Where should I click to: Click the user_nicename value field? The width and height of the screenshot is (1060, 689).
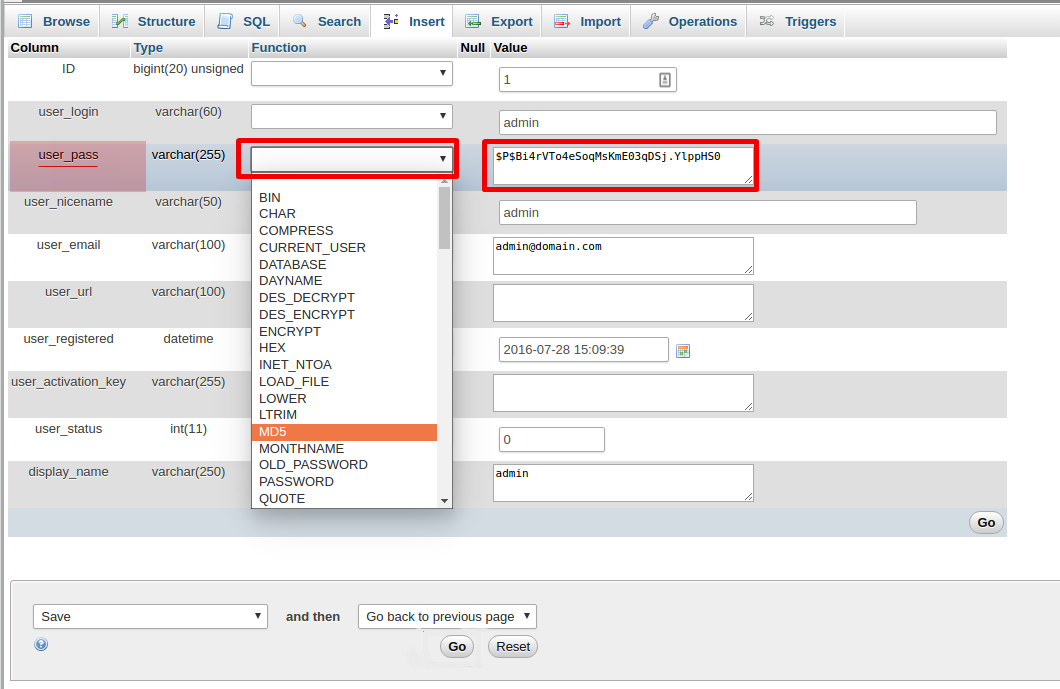pyautogui.click(x=708, y=212)
